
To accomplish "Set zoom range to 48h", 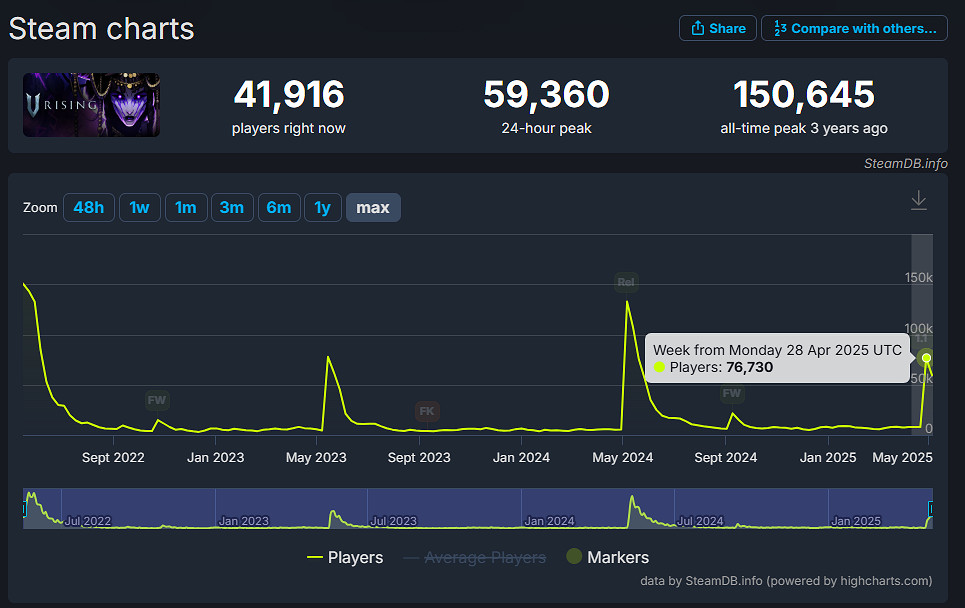I will tap(88, 207).
